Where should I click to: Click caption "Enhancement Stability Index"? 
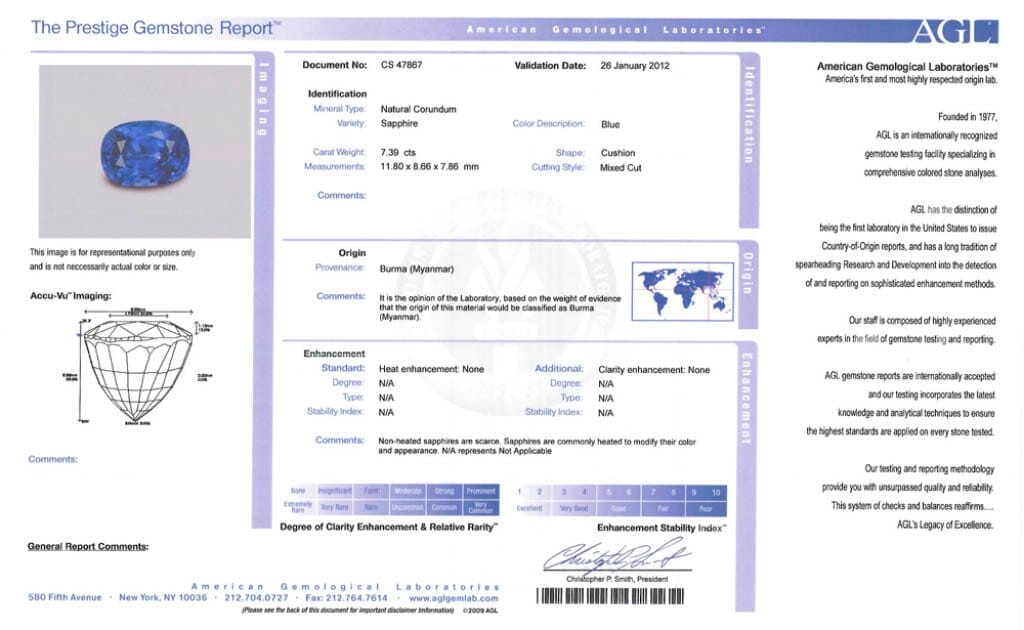coord(662,528)
